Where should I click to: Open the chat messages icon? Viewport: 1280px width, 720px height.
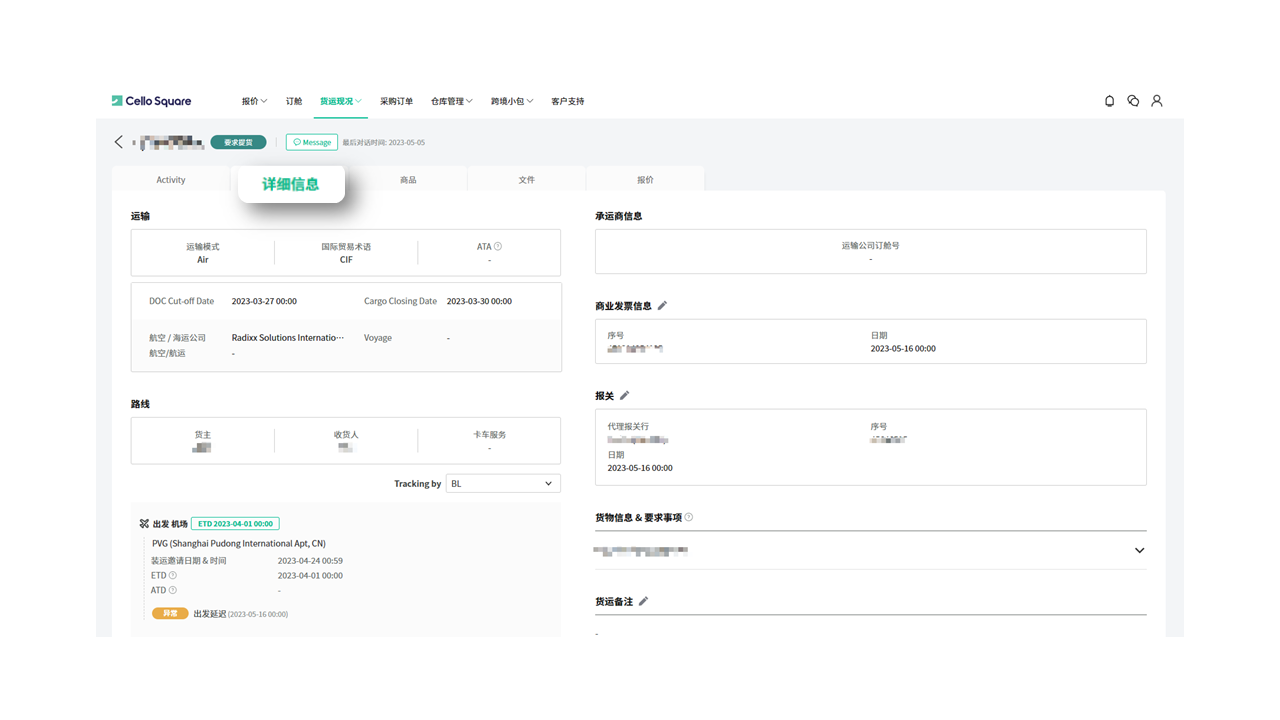click(x=1133, y=101)
